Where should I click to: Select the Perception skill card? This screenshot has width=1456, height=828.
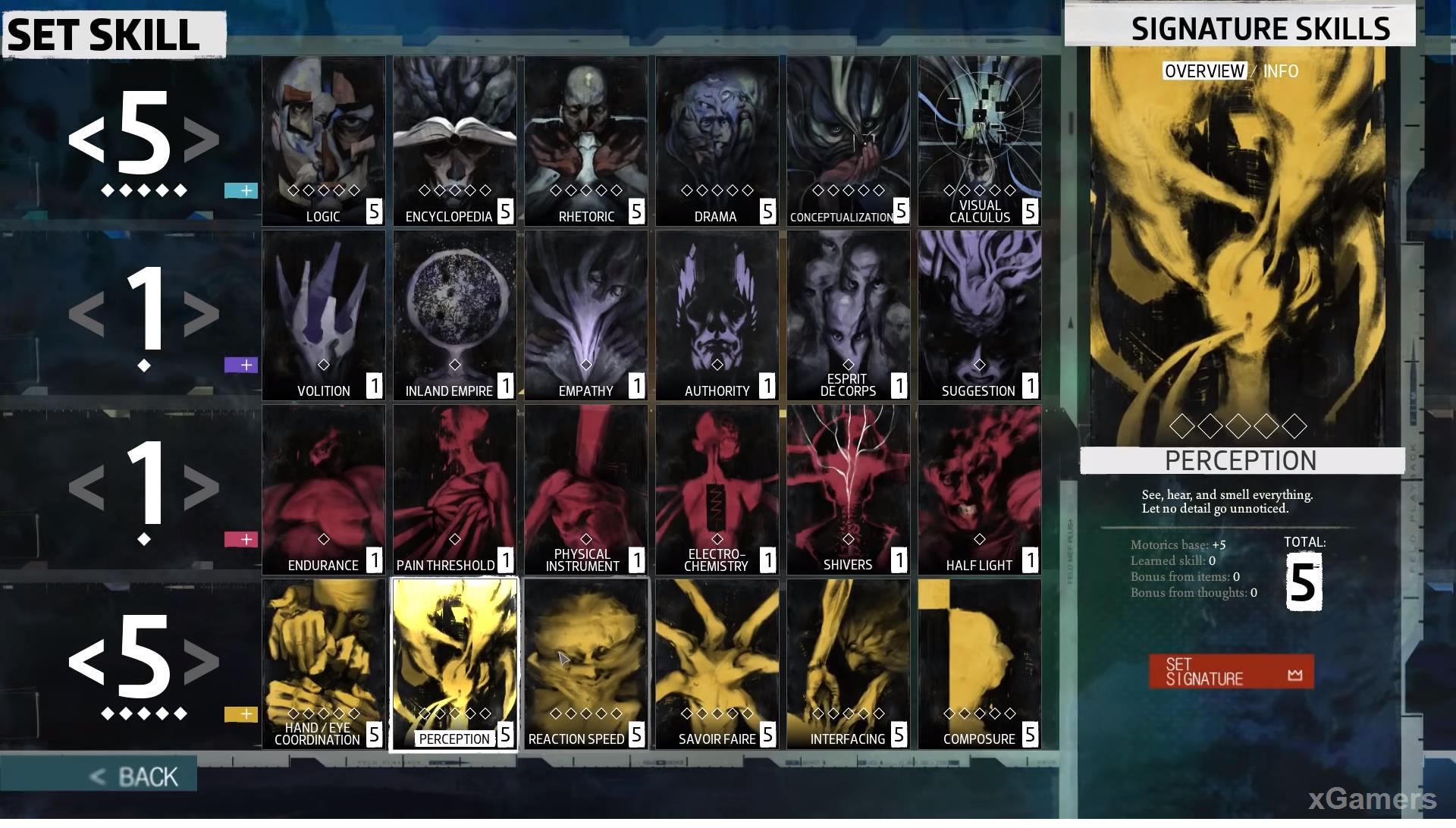[455, 664]
